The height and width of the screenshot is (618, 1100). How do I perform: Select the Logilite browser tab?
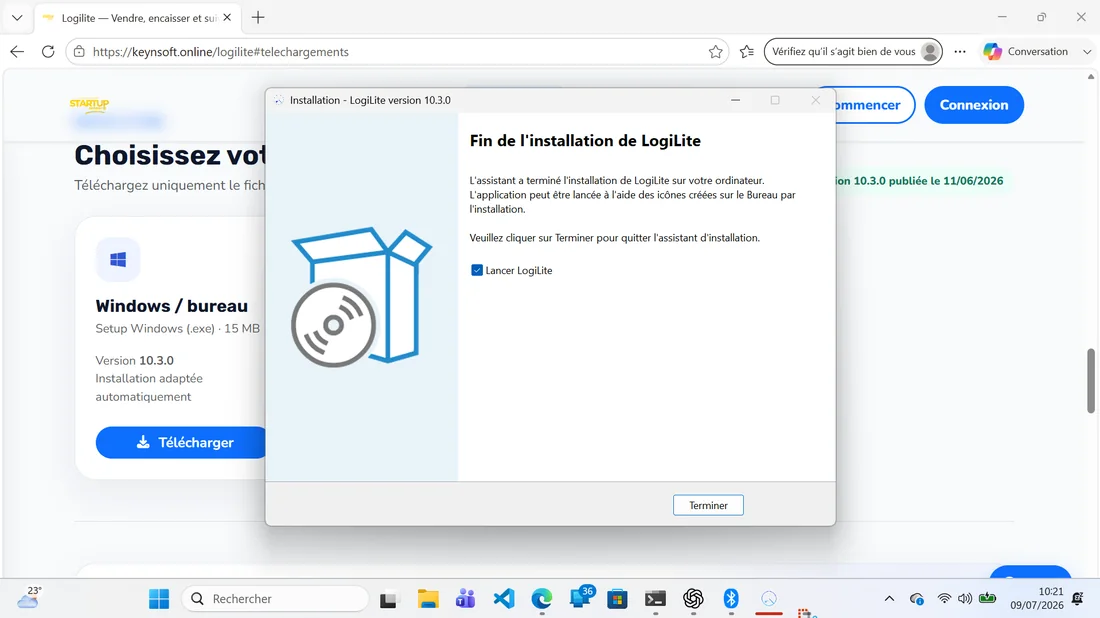pos(137,18)
